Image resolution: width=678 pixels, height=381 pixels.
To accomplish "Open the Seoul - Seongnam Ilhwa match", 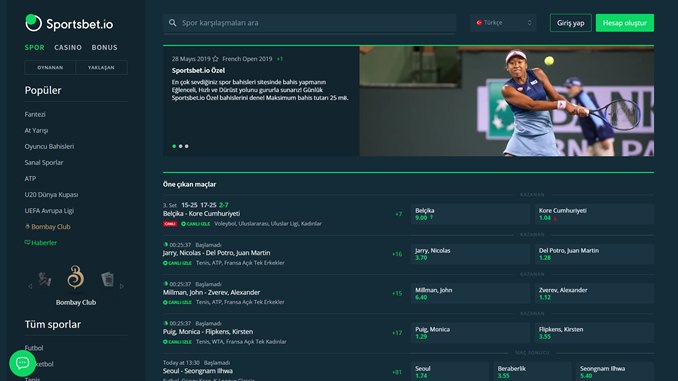I will (x=198, y=371).
